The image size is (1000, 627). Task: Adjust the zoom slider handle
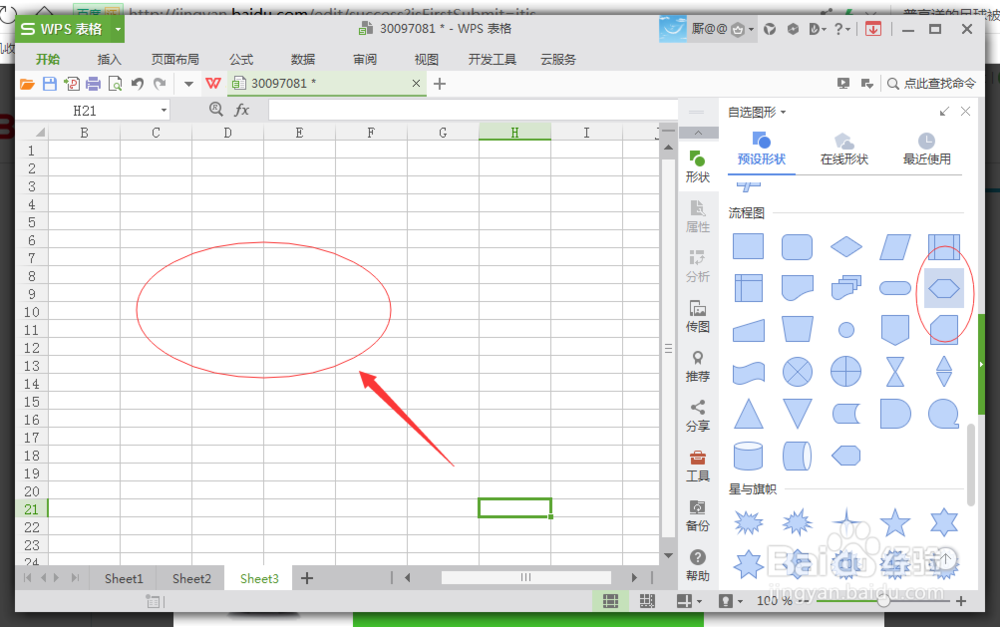click(883, 601)
